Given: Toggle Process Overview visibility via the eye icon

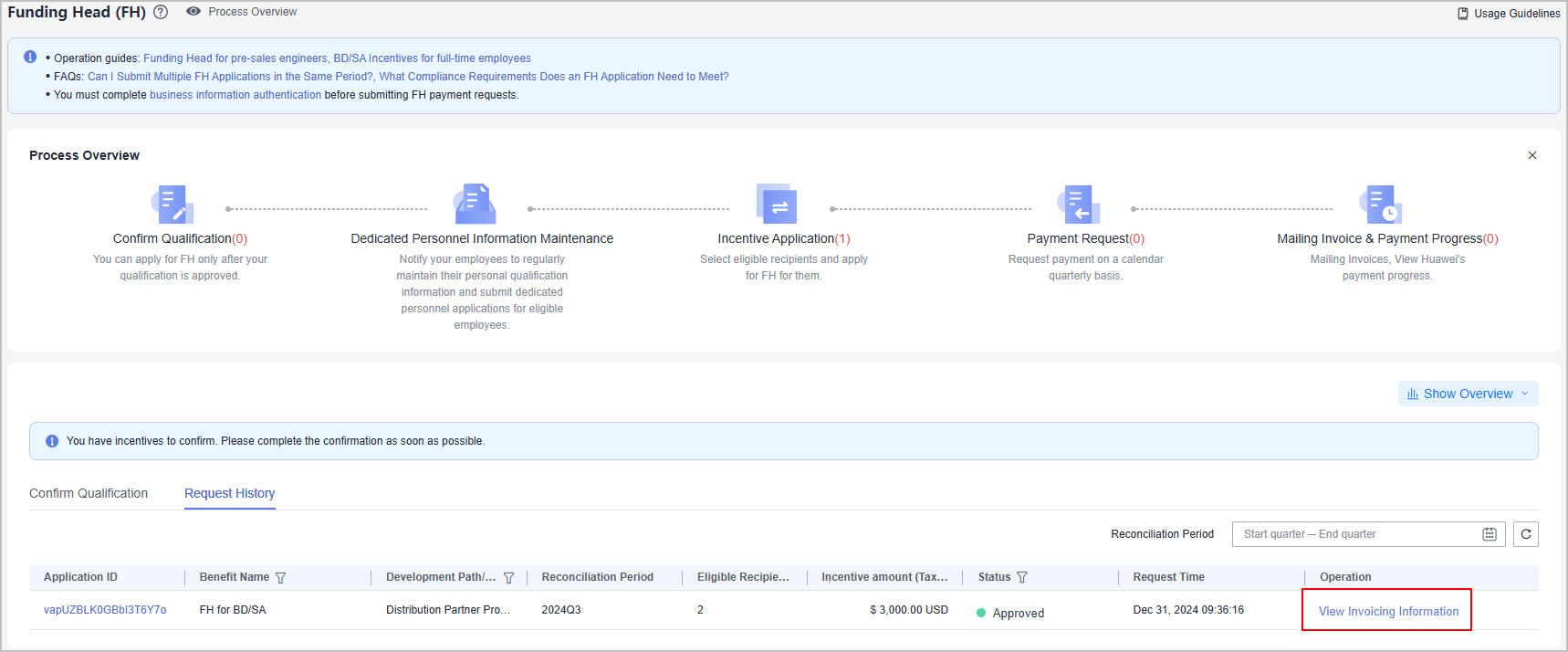Looking at the screenshot, I should (193, 12).
